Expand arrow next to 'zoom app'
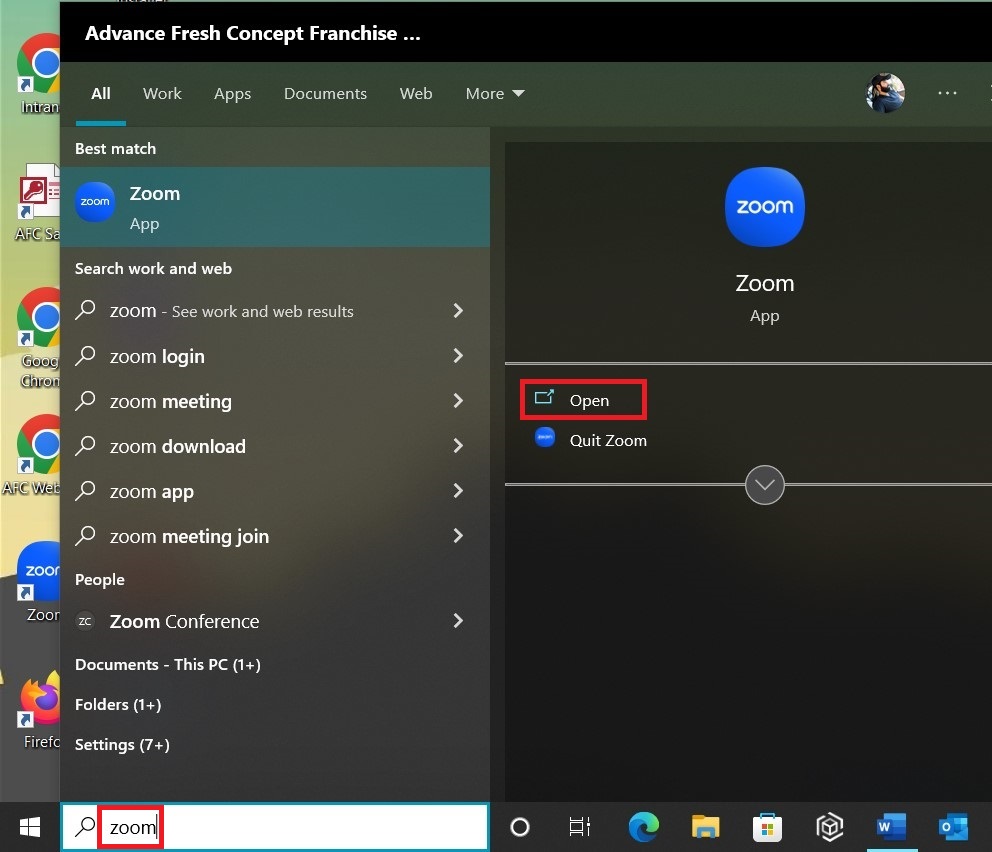 point(458,491)
